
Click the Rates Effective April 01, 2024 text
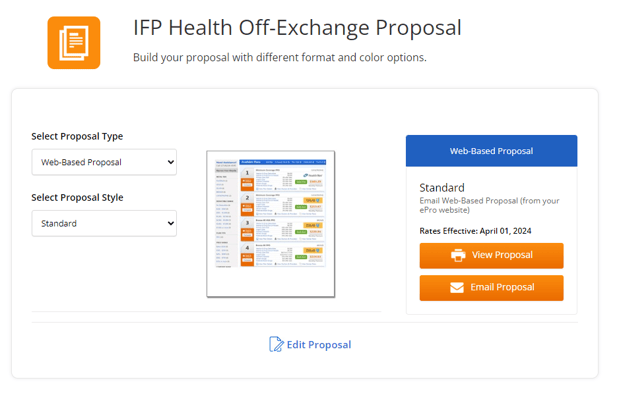(x=475, y=231)
